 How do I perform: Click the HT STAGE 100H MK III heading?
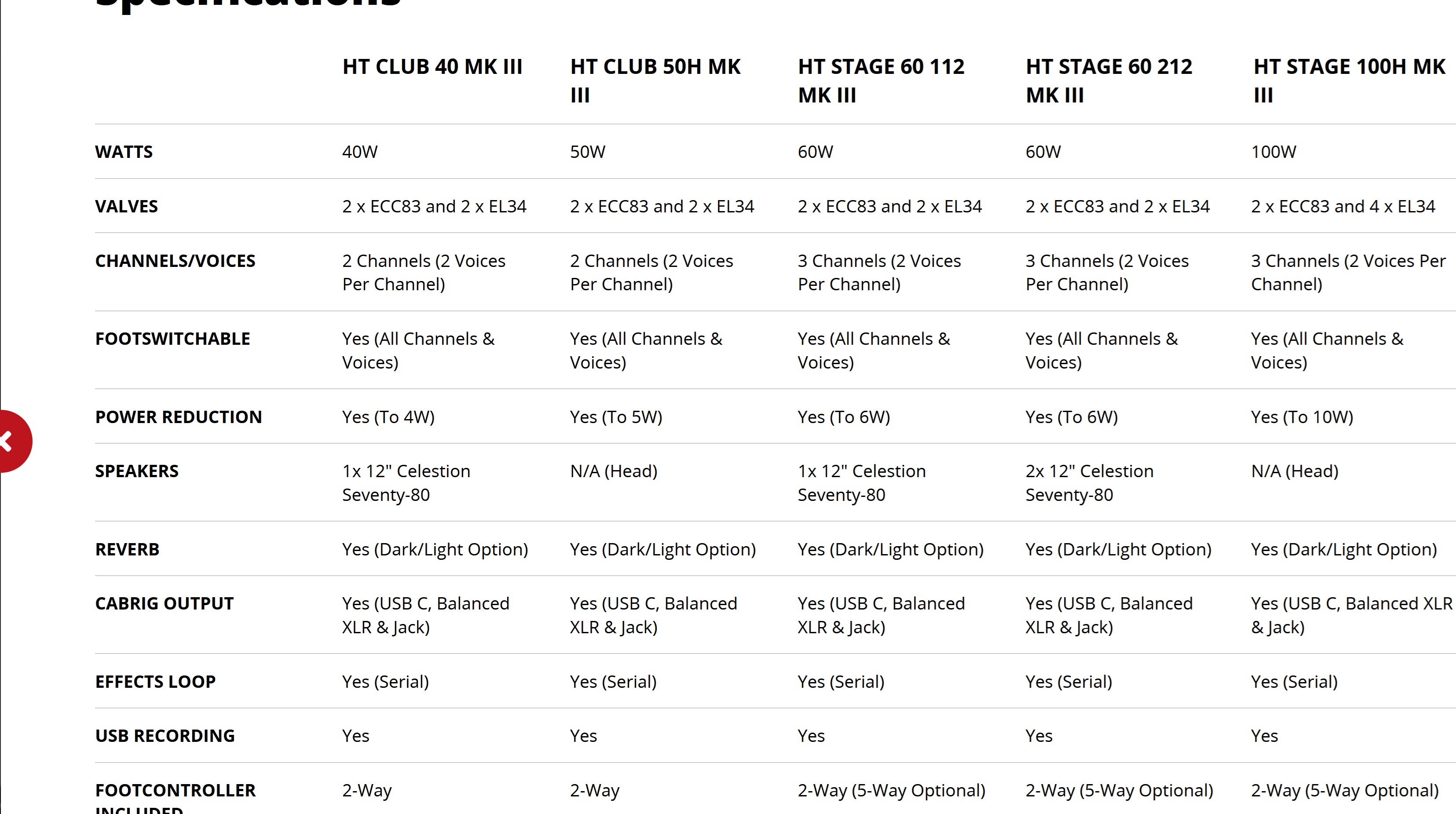tap(1349, 80)
